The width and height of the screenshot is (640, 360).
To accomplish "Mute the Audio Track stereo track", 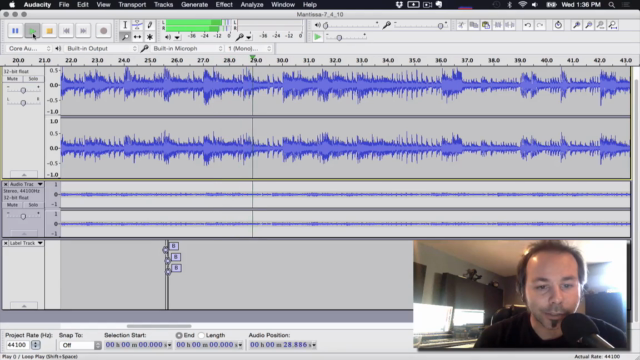I will [12, 204].
